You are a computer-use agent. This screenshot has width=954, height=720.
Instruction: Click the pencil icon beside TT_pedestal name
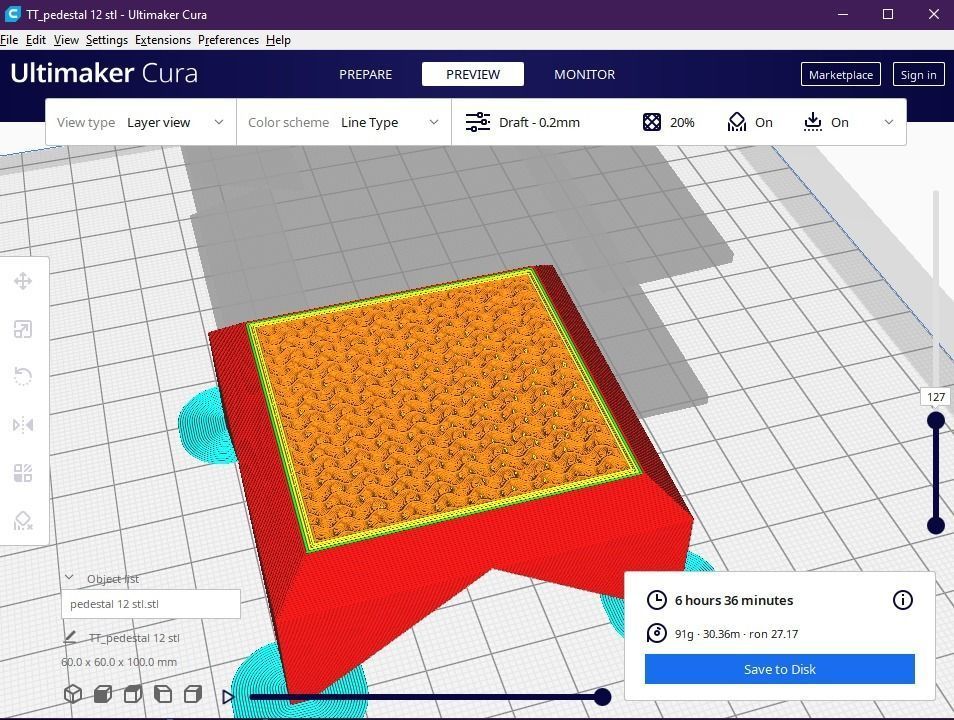point(70,637)
